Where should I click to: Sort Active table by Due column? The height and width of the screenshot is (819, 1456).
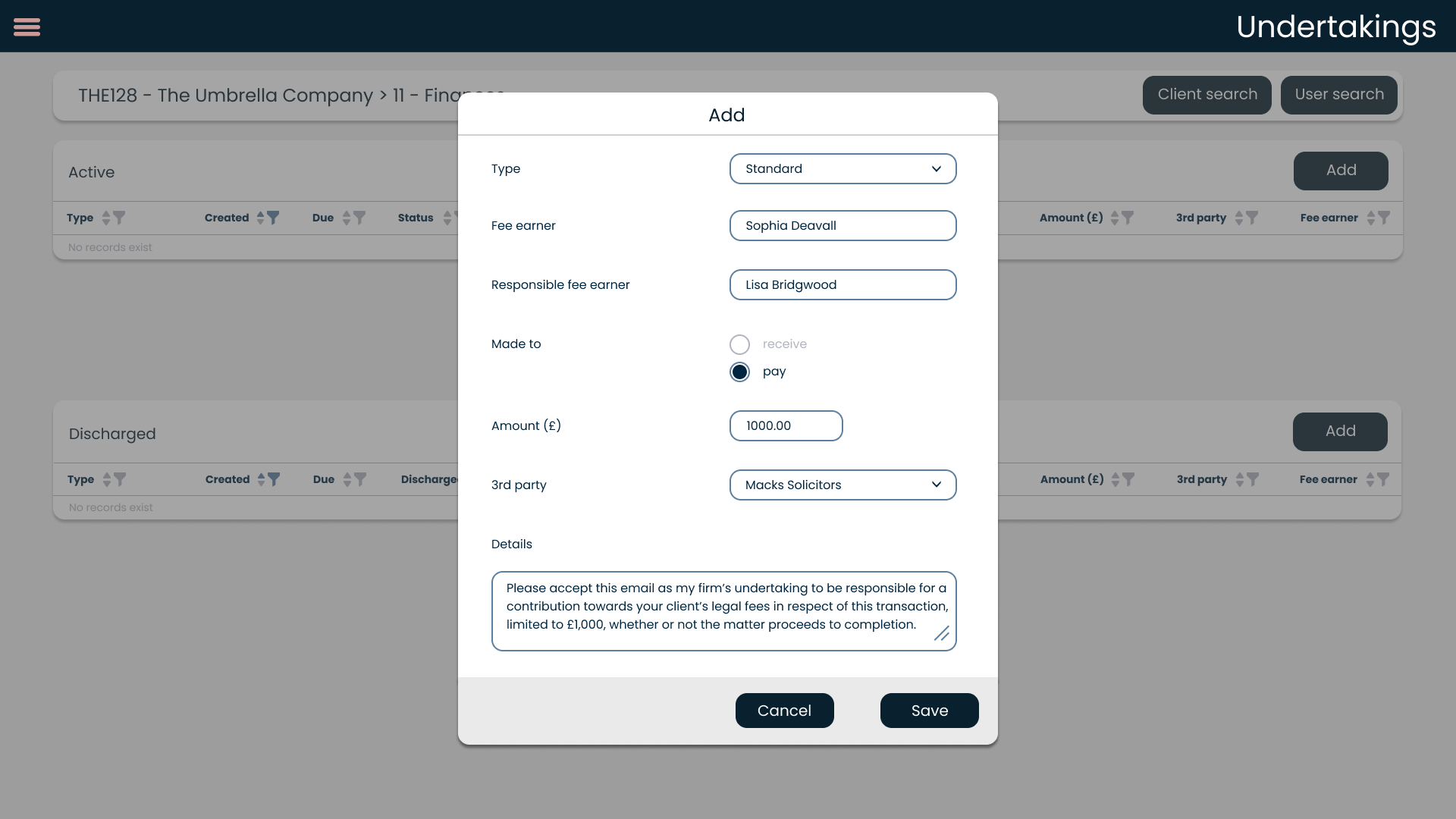pyautogui.click(x=347, y=218)
